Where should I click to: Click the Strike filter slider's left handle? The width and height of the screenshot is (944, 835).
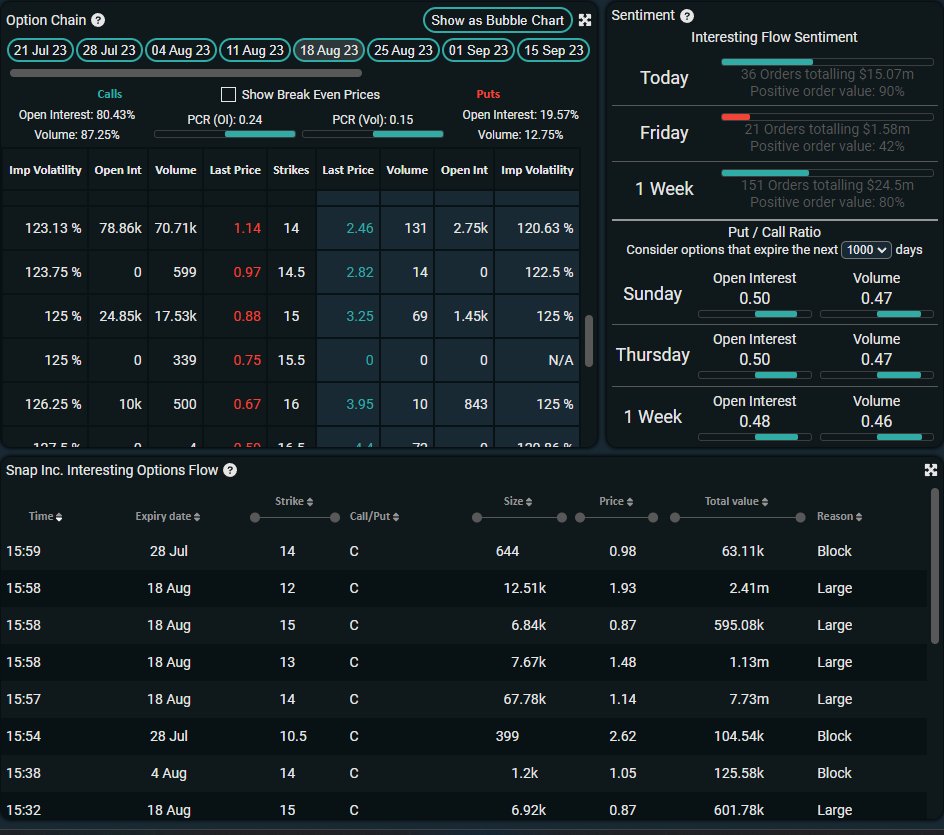click(x=255, y=518)
